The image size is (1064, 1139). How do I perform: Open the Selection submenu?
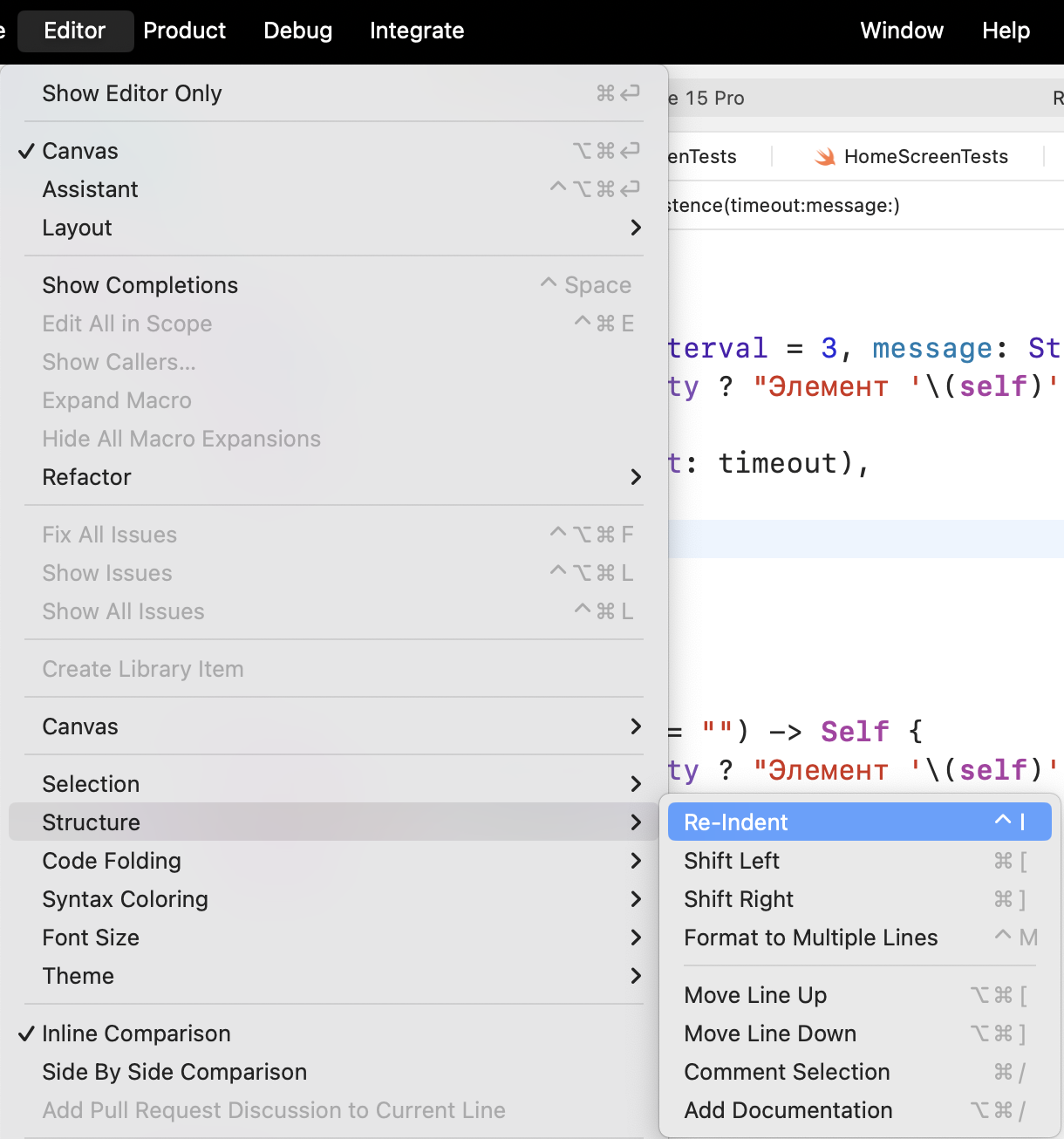click(91, 783)
